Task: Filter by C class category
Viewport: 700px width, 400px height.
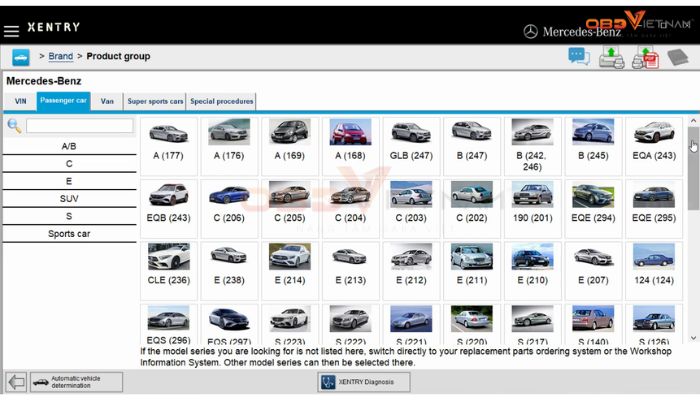Action: tap(69, 164)
